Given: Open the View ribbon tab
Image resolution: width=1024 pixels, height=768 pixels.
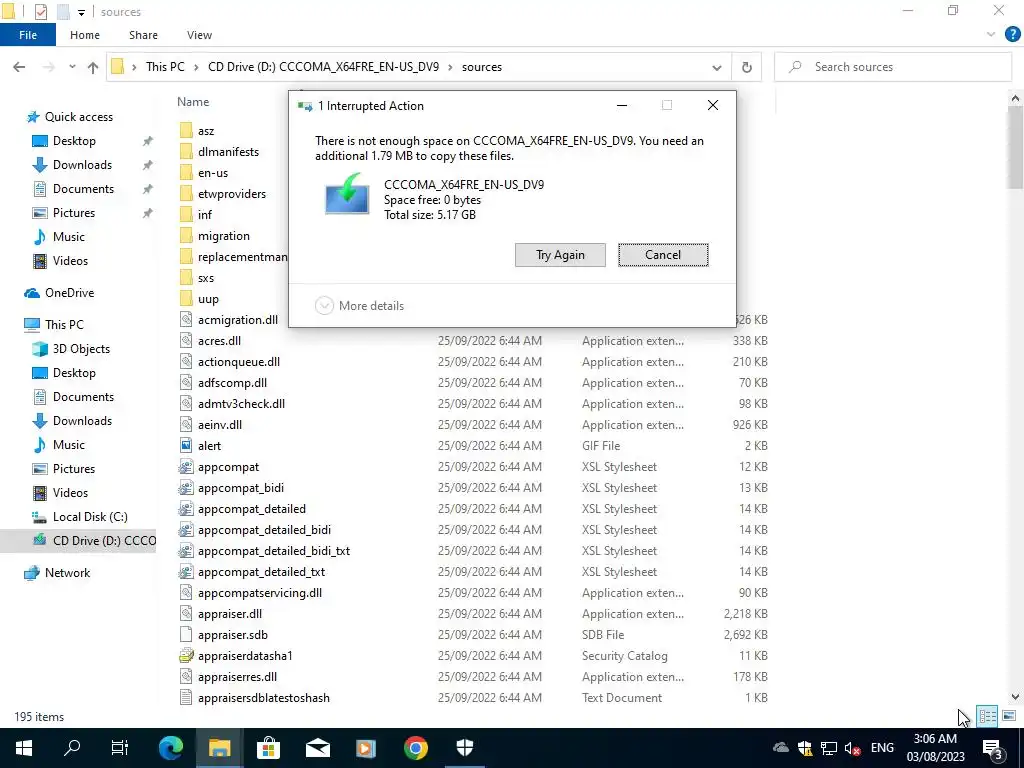Looking at the screenshot, I should 199,35.
